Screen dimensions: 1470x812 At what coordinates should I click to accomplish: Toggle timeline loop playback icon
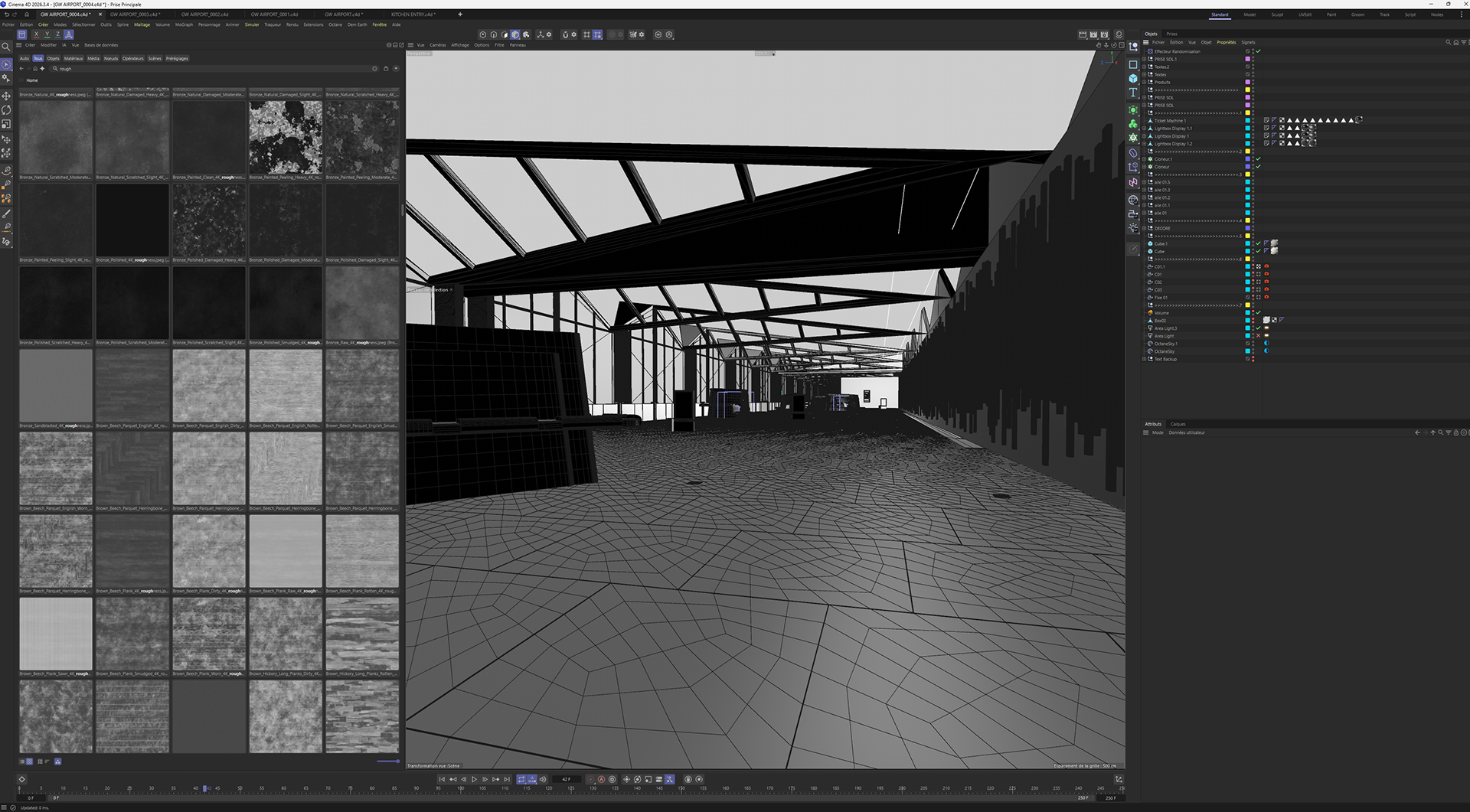(521, 779)
